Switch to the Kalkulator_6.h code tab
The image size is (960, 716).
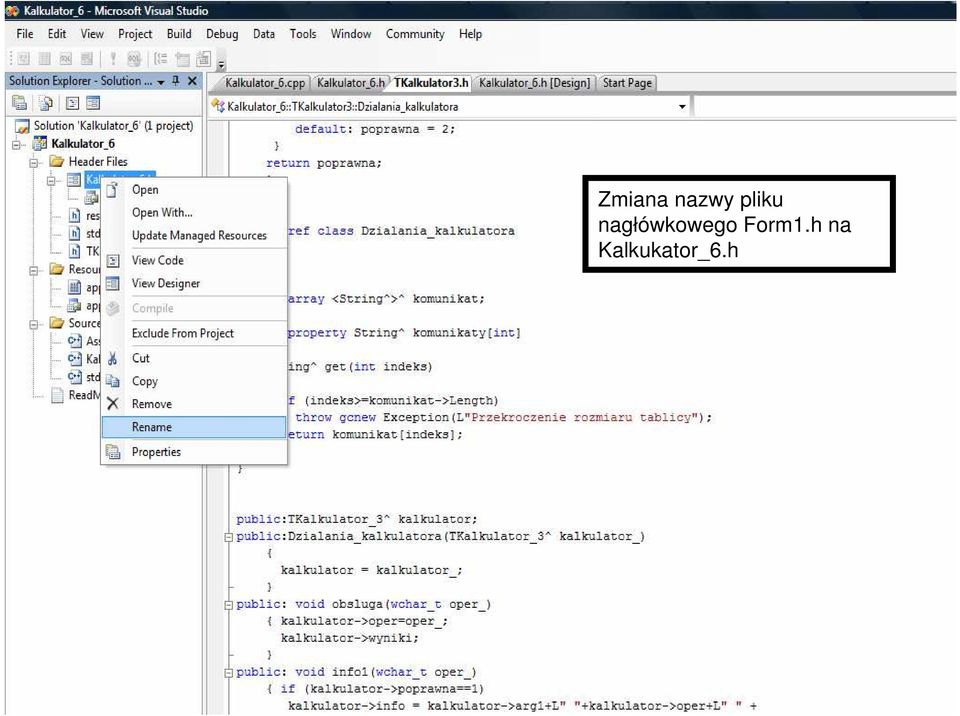click(x=351, y=83)
